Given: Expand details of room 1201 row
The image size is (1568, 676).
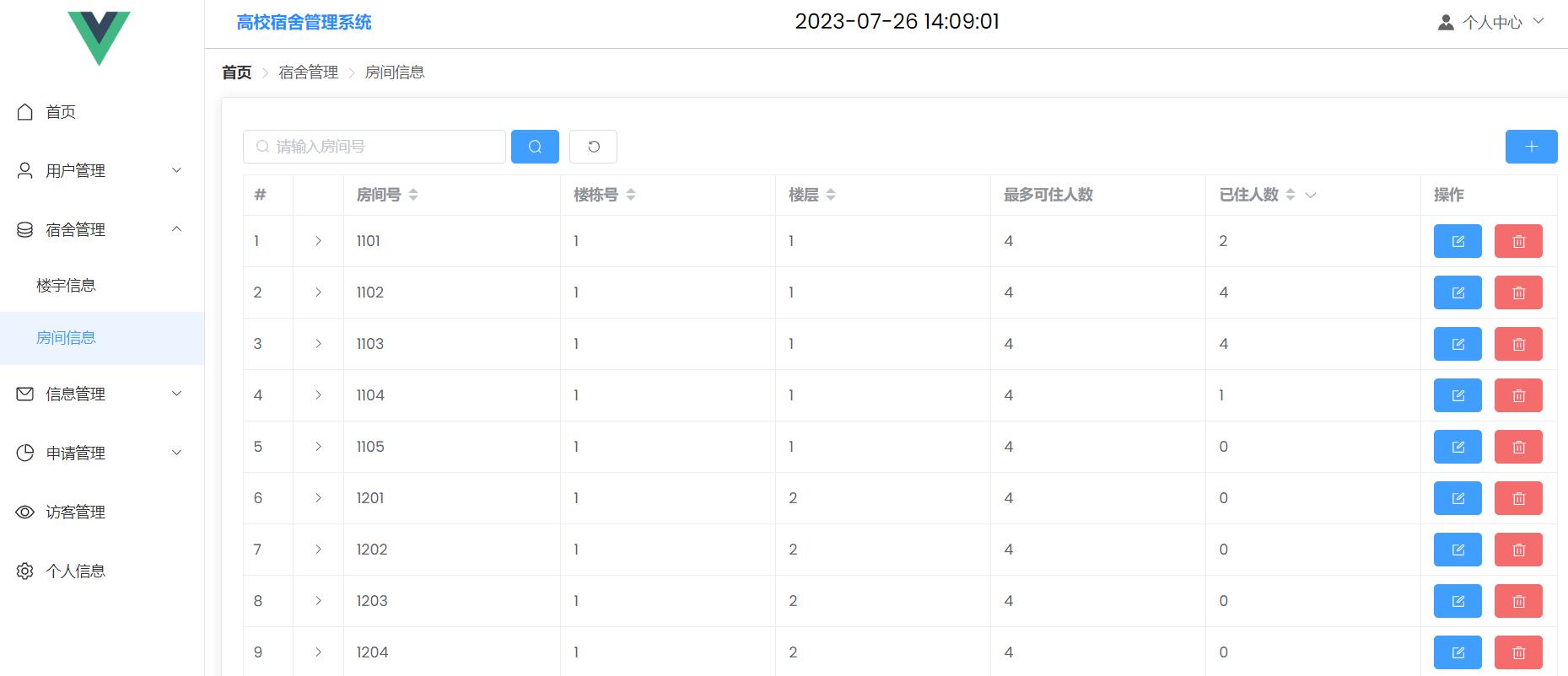Looking at the screenshot, I should (x=318, y=498).
